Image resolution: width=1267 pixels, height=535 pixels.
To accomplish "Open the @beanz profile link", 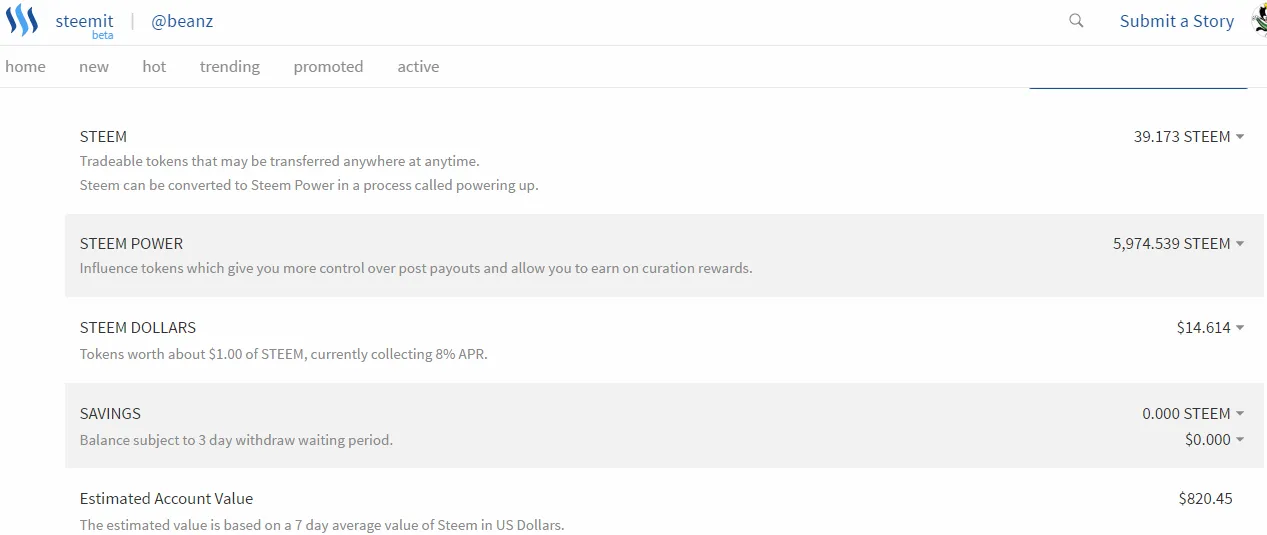I will point(182,21).
